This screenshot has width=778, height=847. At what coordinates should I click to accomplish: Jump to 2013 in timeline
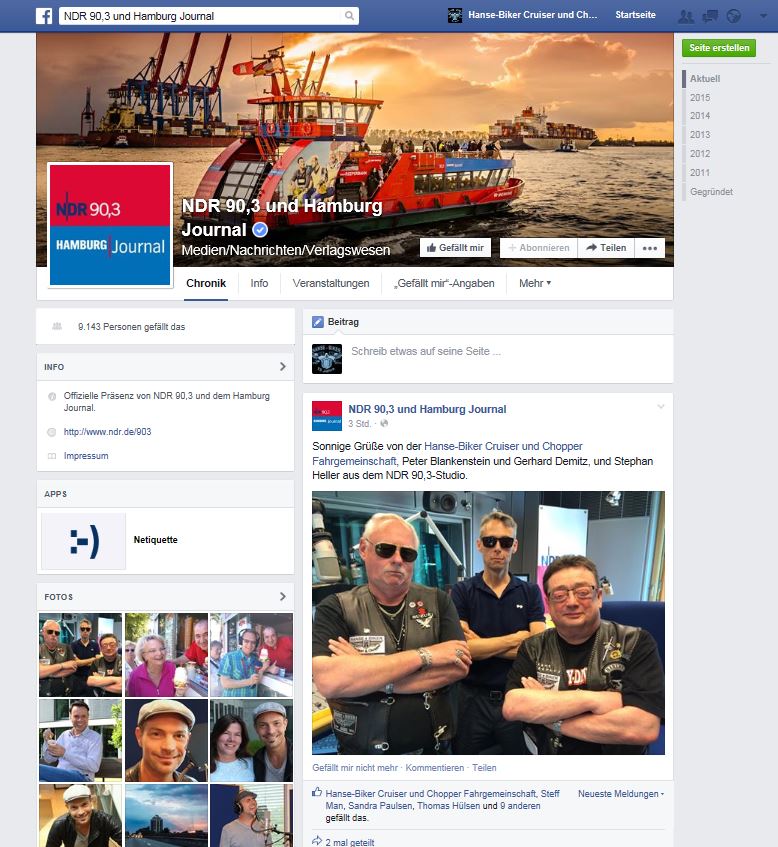700,135
